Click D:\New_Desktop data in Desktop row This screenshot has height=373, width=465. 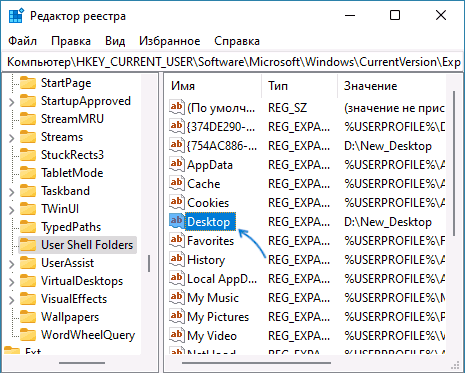pyautogui.click(x=388, y=222)
